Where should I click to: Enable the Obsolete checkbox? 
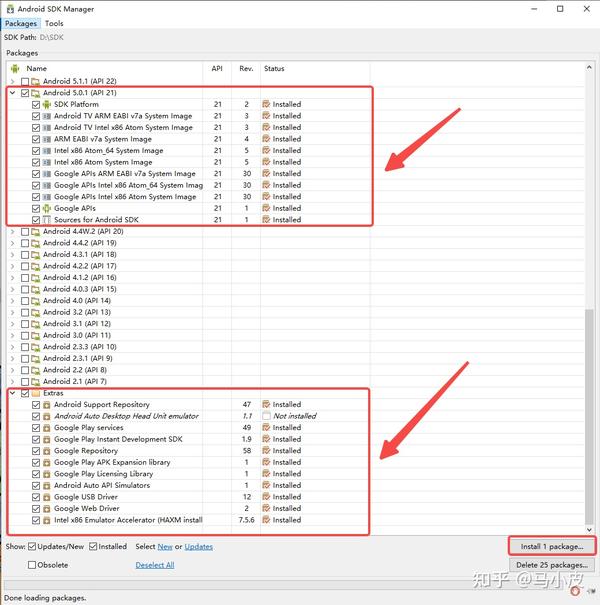pos(32,565)
